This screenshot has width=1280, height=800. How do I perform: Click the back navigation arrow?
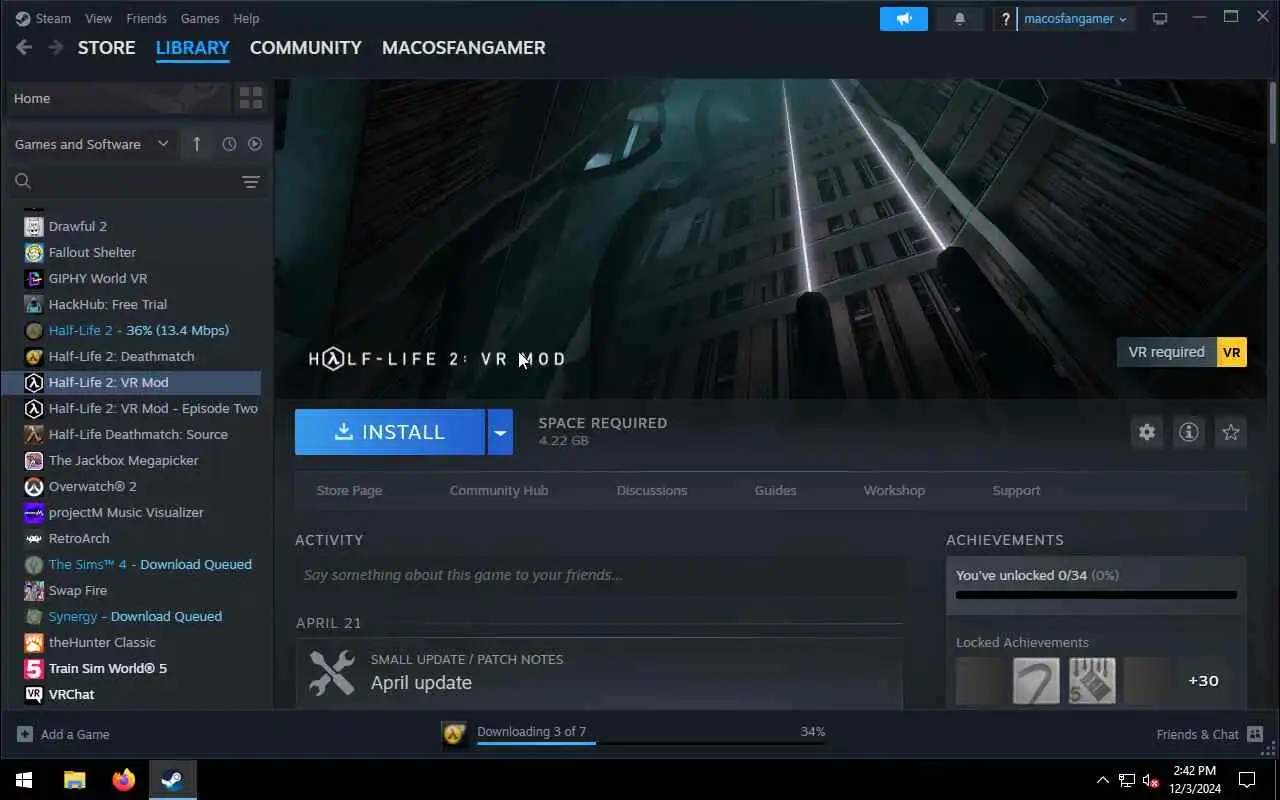pos(24,47)
